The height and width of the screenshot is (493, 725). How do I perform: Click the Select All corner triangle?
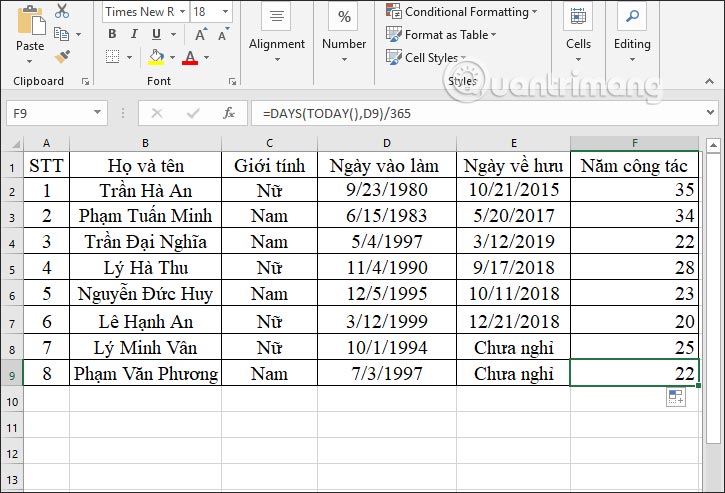tap(15, 144)
